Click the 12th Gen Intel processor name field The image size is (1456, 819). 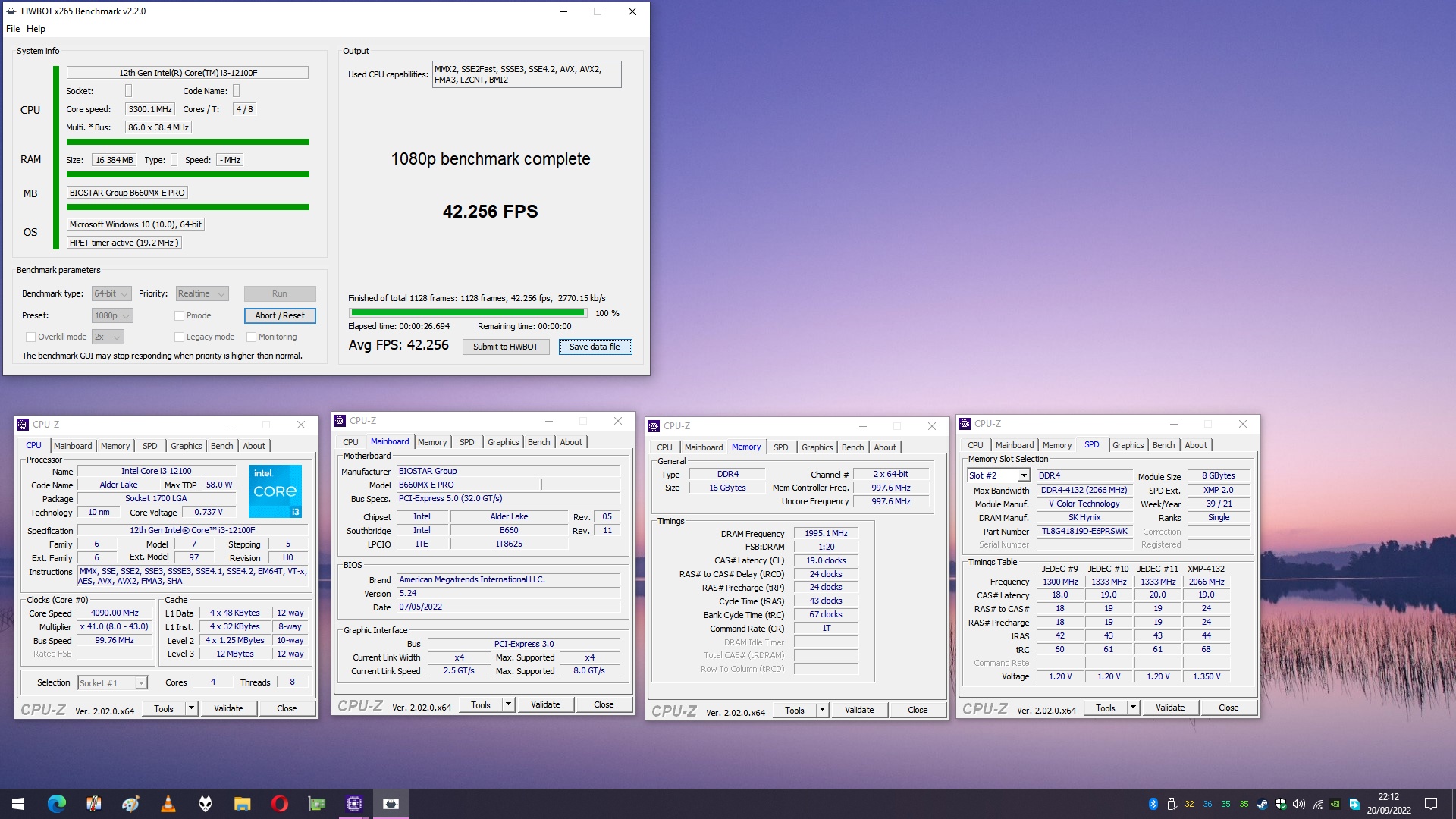coord(187,73)
